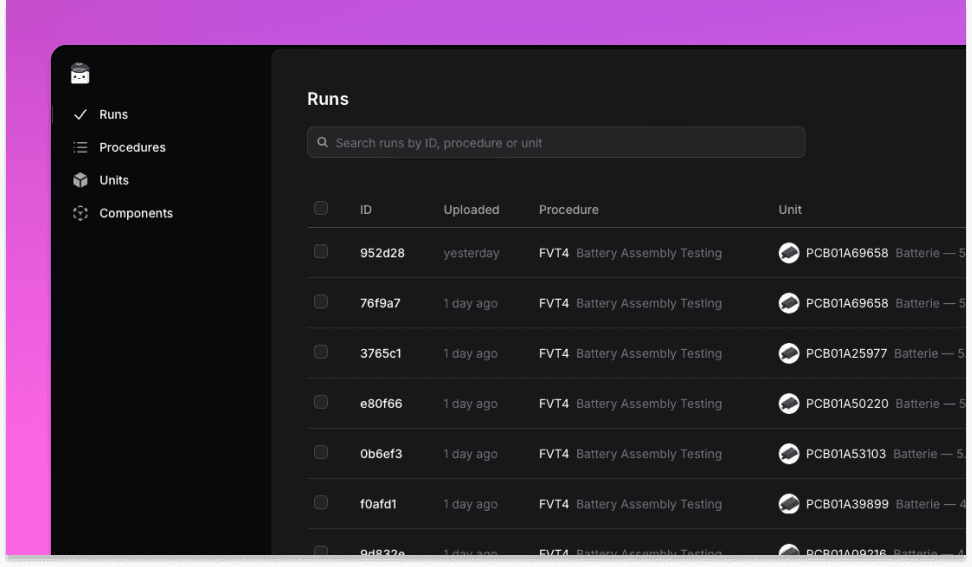
Task: Open run ID f0afd1
Action: click(x=378, y=504)
